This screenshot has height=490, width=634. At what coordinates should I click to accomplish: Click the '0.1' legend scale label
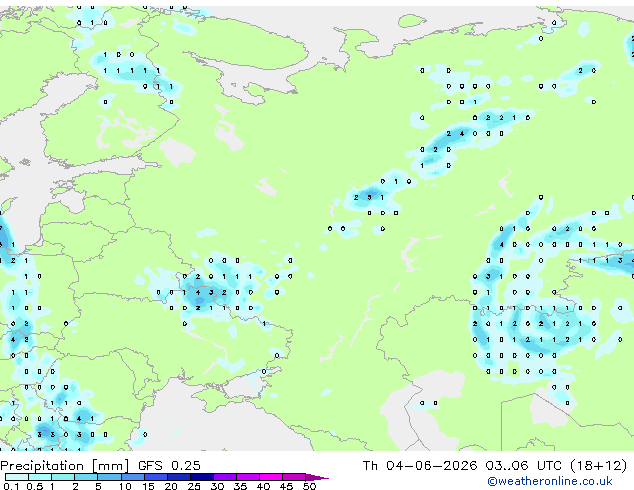[11, 486]
